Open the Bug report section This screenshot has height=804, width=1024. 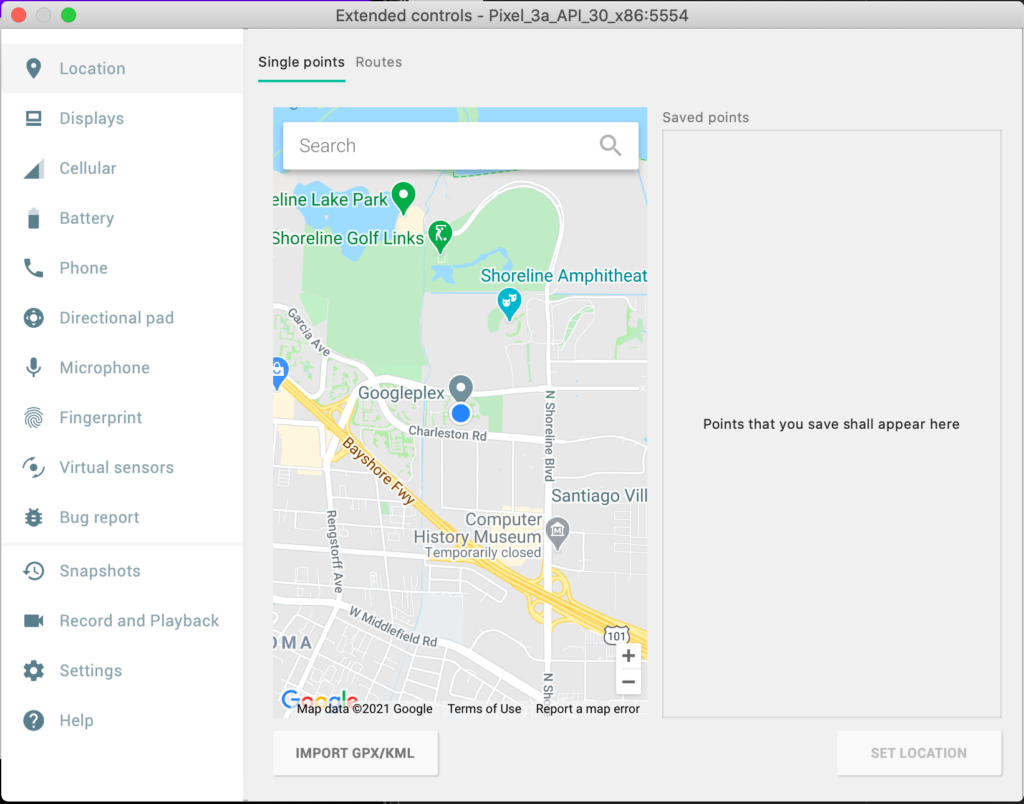pyautogui.click(x=99, y=517)
